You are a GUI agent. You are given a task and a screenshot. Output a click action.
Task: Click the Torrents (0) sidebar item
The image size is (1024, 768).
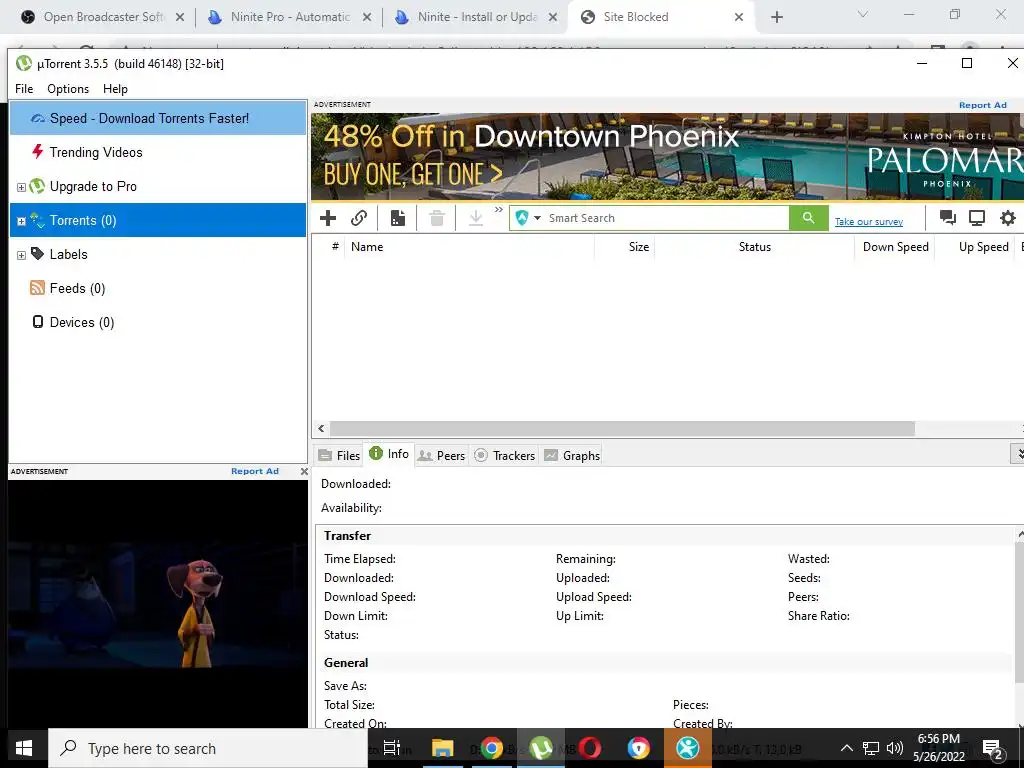point(157,220)
